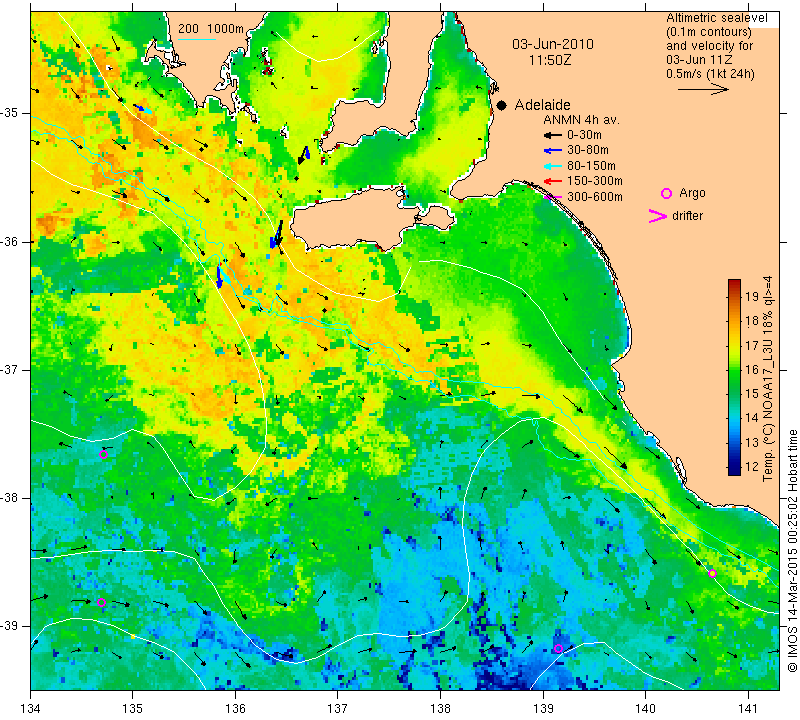
Task: Click the 'ANMN 4h av.' legend heading
Action: click(581, 120)
